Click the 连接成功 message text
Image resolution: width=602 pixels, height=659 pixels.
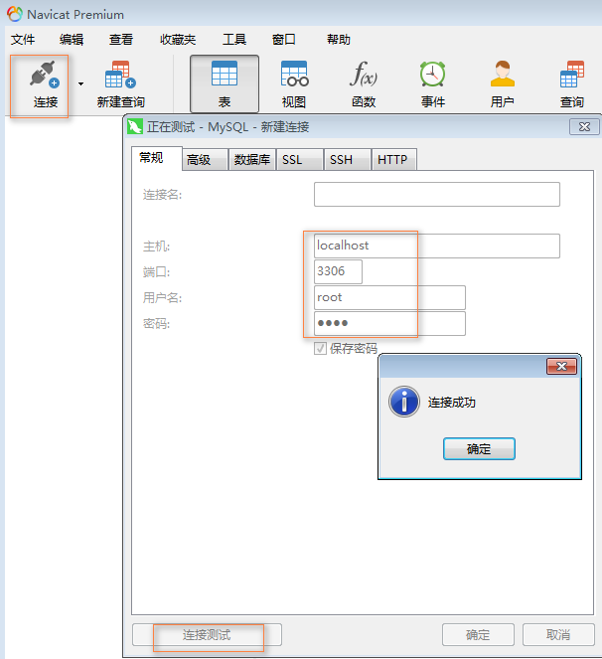[452, 403]
